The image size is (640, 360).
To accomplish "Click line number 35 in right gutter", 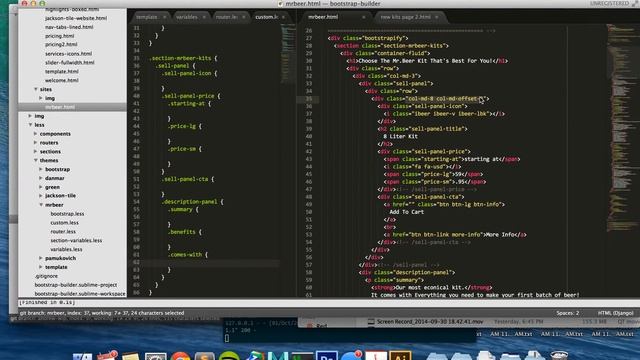I will coord(309,99).
